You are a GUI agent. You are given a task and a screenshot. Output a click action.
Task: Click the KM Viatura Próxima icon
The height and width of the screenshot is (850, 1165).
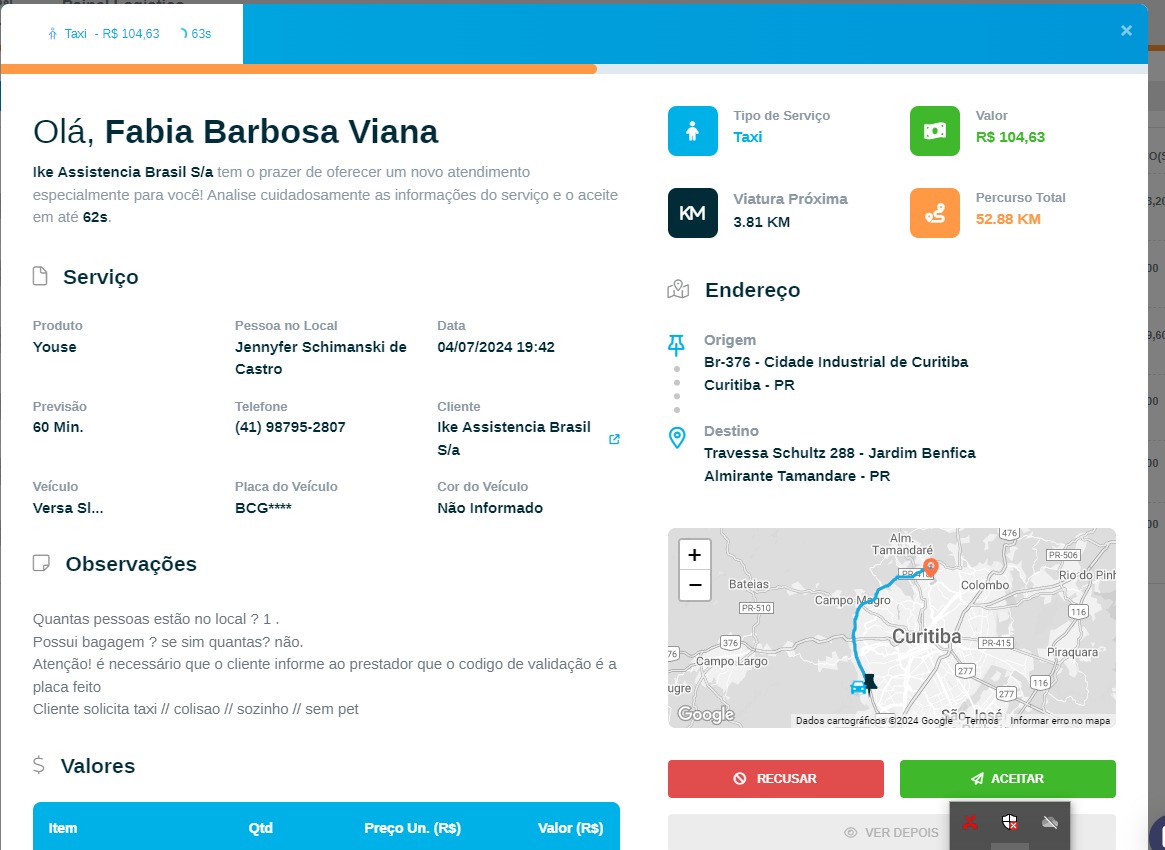pyautogui.click(x=692, y=213)
